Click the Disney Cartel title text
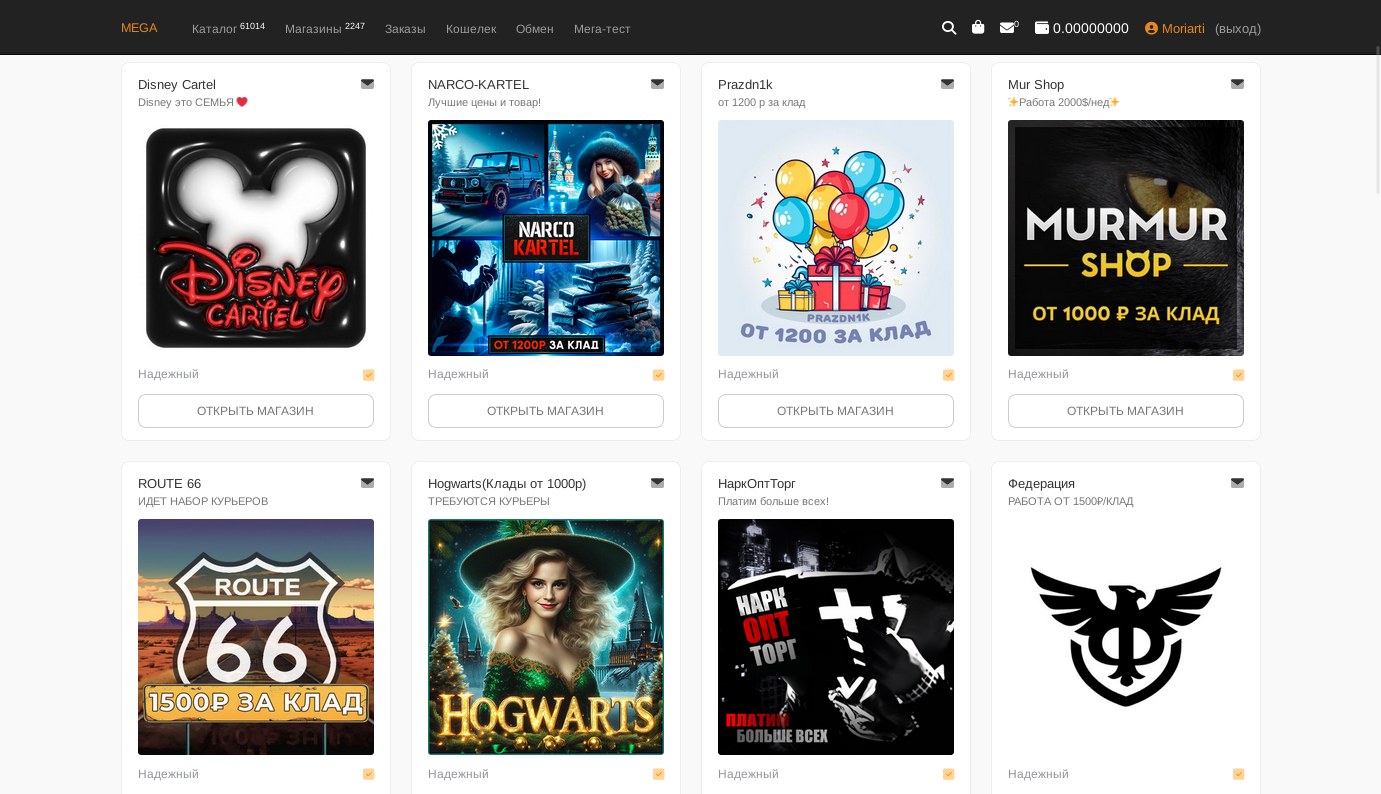Image resolution: width=1381 pixels, height=794 pixels. click(x=177, y=85)
